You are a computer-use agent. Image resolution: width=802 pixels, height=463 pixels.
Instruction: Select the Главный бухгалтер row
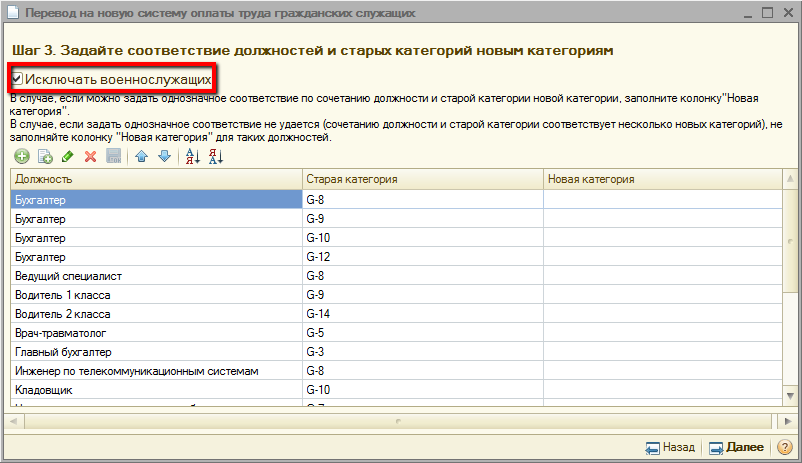[155, 352]
